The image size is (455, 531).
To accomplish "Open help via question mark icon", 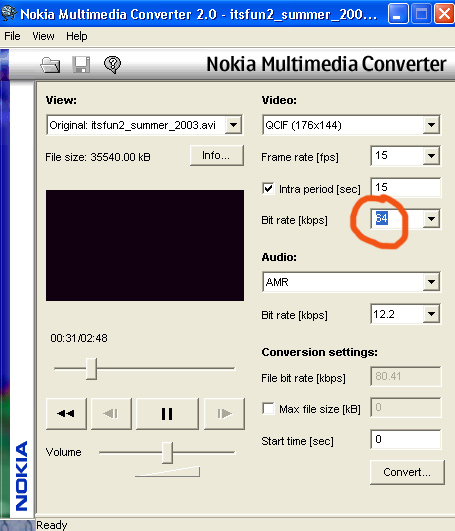I will [112, 64].
